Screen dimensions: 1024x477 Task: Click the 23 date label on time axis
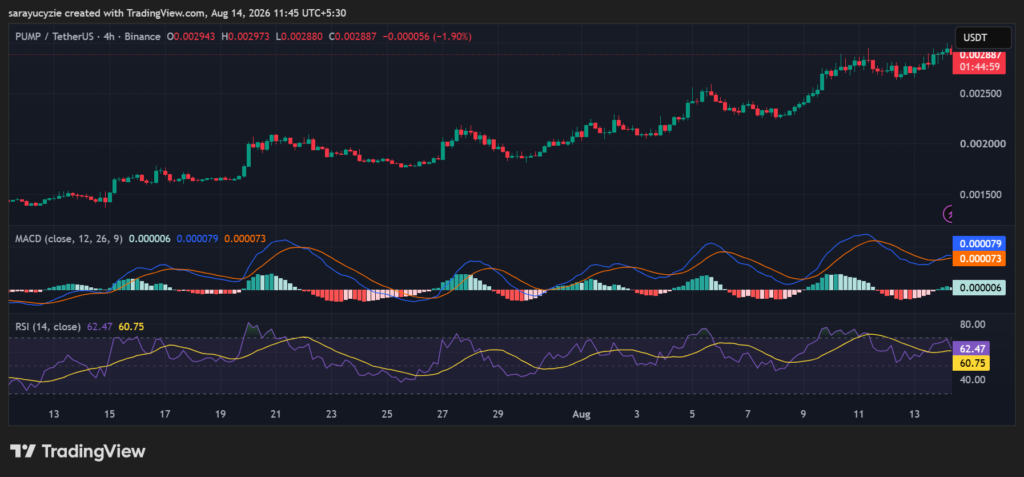[x=332, y=414]
